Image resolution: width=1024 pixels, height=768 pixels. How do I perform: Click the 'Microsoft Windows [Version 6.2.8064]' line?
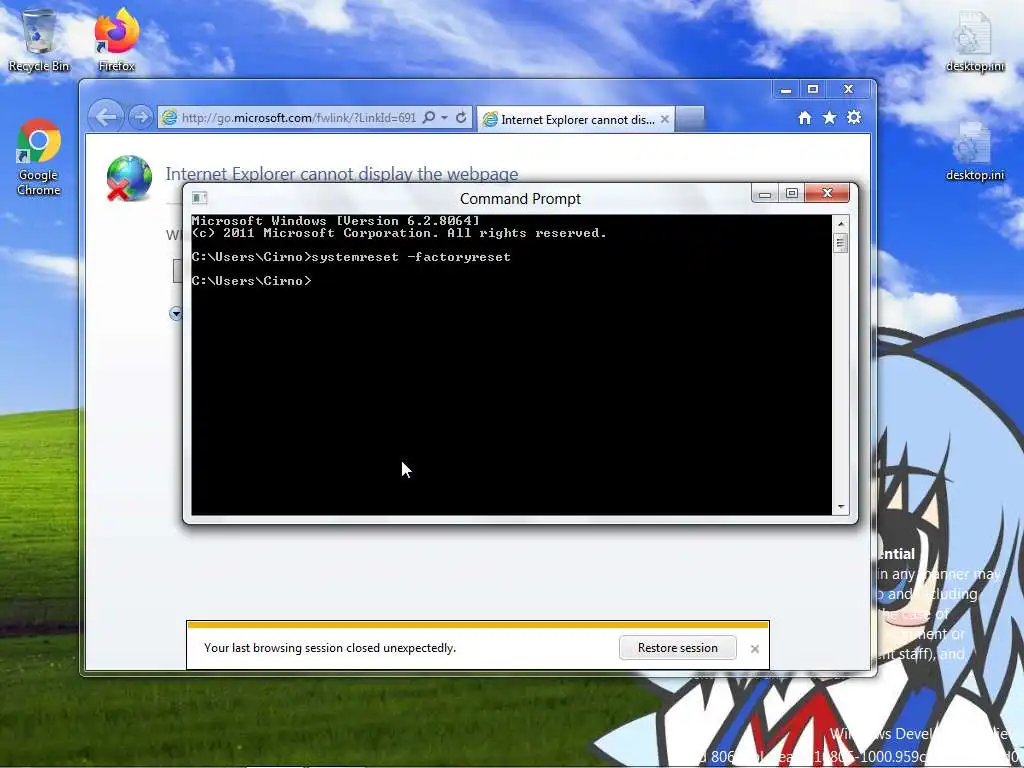pos(336,221)
